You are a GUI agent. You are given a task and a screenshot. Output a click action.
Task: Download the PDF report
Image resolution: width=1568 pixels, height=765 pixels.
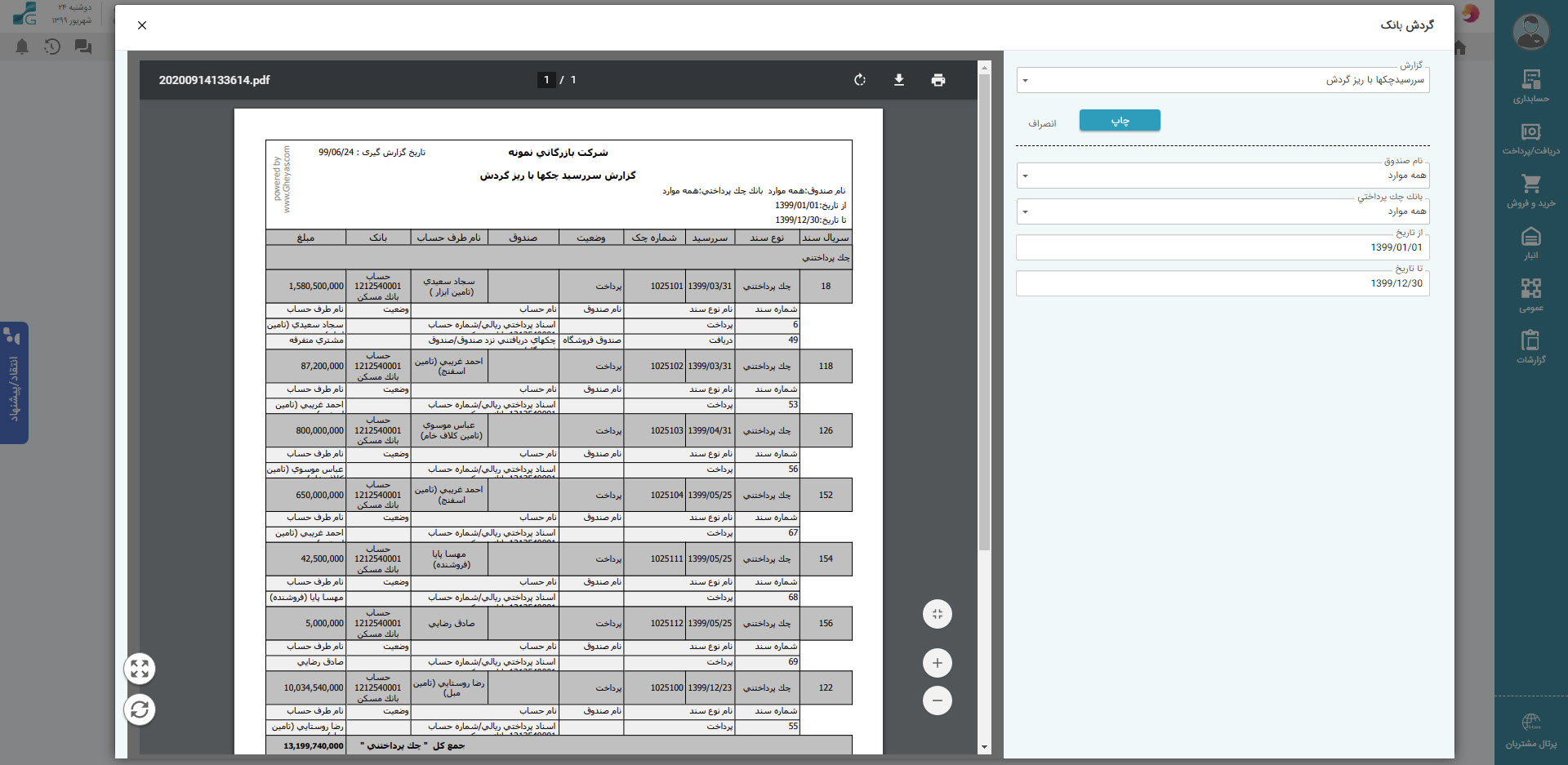tap(898, 80)
